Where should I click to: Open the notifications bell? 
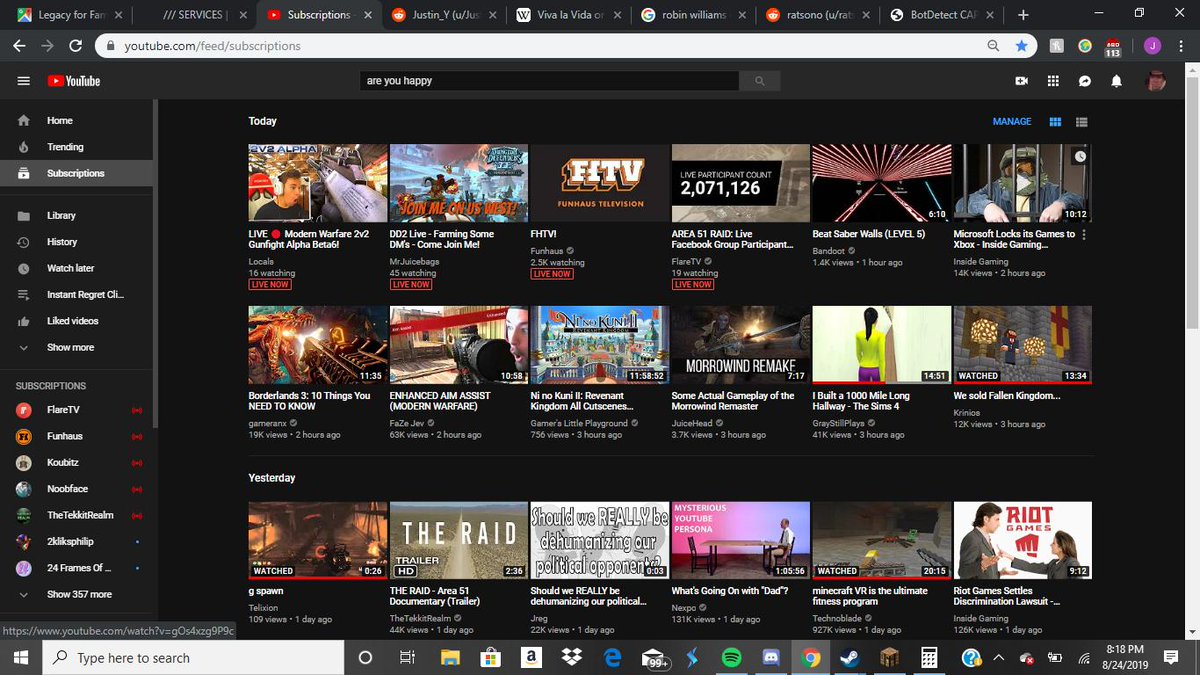(x=1117, y=81)
